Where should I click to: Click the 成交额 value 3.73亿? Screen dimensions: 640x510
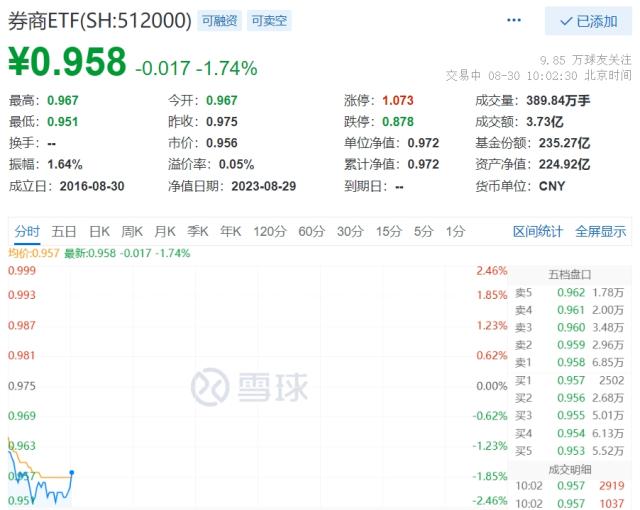(545, 122)
